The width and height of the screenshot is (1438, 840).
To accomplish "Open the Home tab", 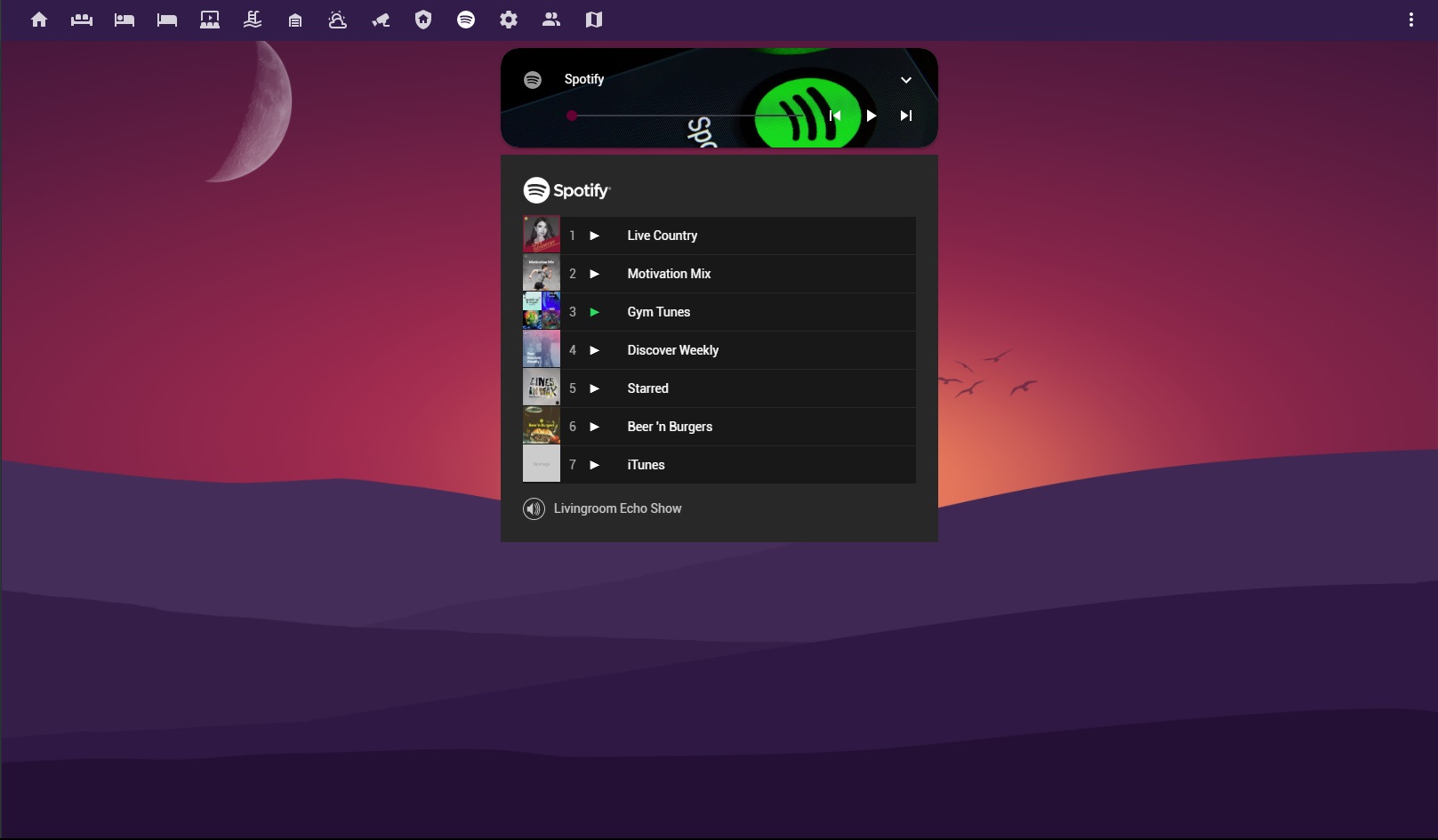I will (39, 20).
